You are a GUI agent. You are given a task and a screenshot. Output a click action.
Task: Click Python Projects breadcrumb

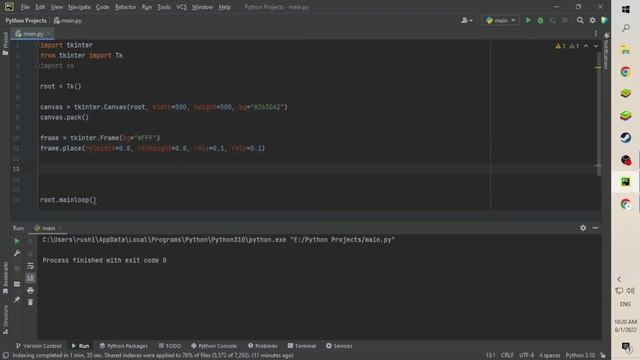pos(26,20)
